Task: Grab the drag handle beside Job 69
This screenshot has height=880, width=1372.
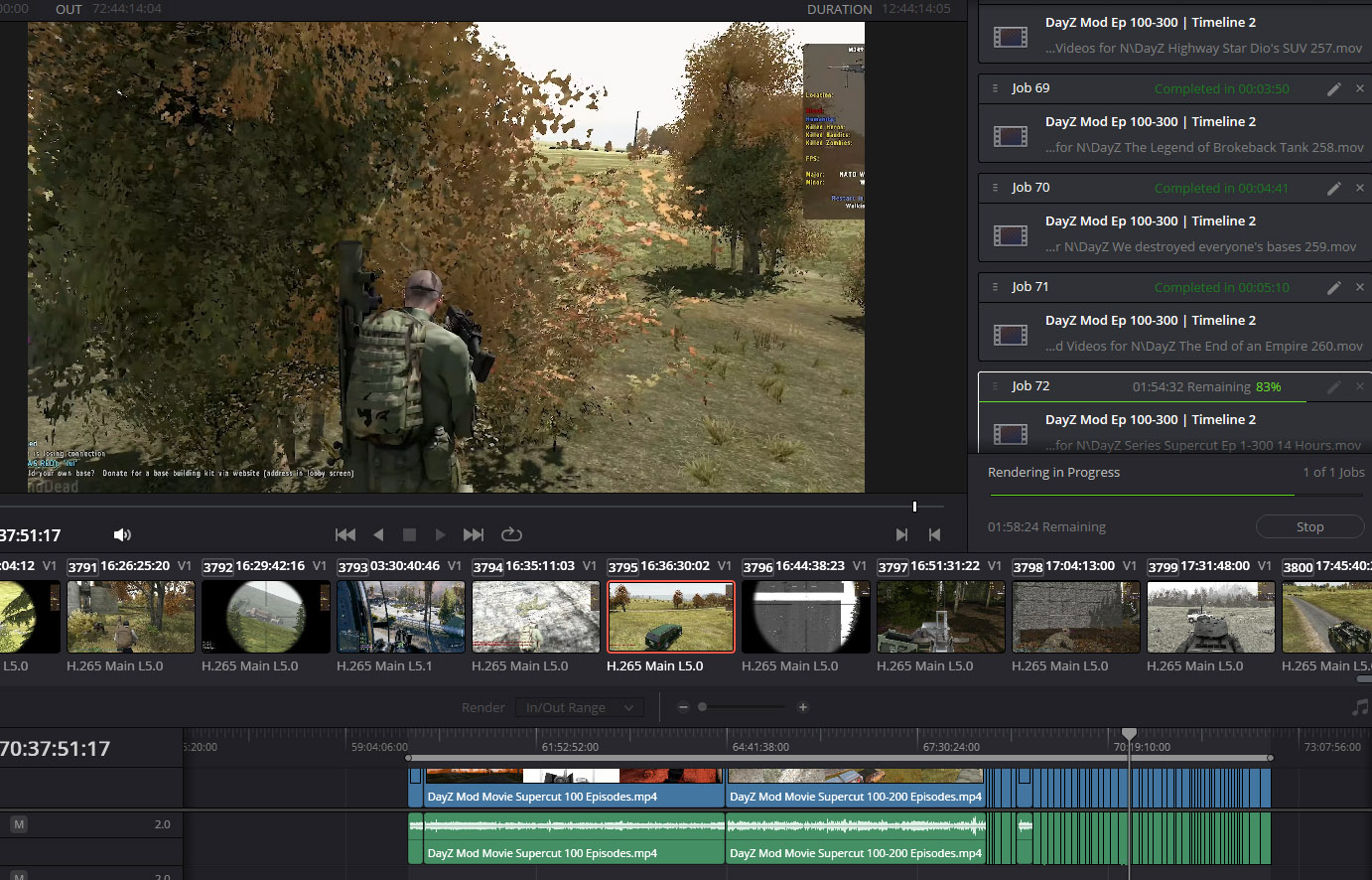Action: (x=995, y=88)
